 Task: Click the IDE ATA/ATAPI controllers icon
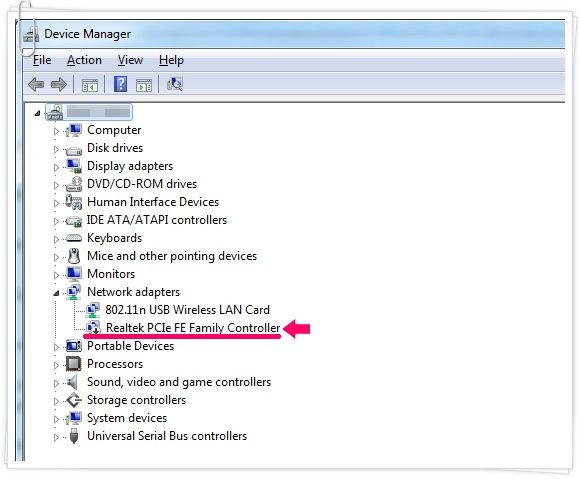point(74,221)
